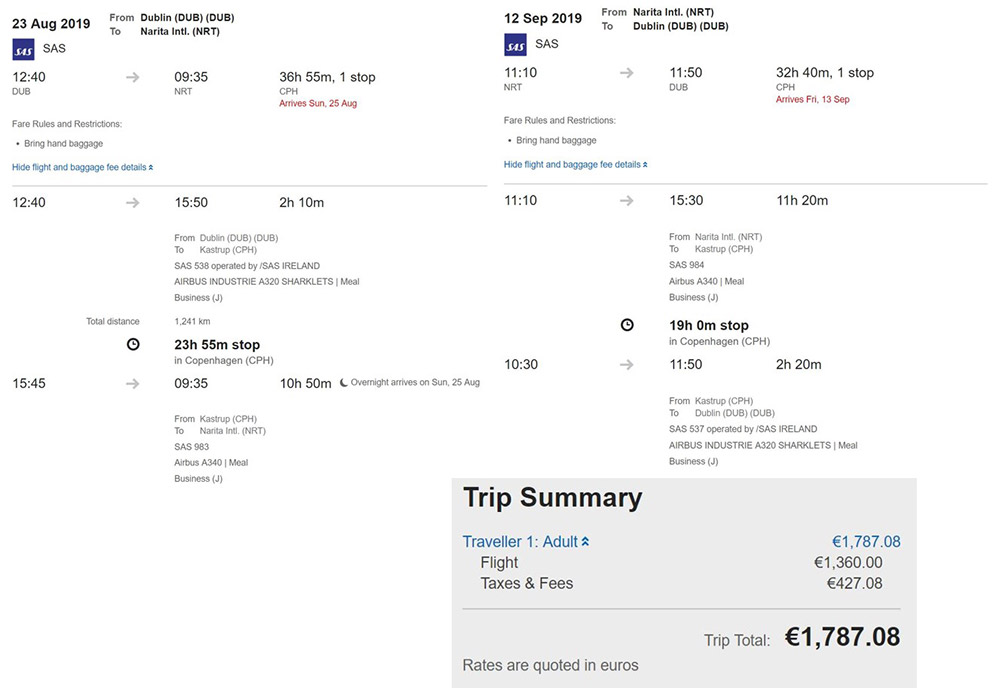This screenshot has height=688, width=1001.
Task: Click the Trip Total amount
Action: point(842,637)
